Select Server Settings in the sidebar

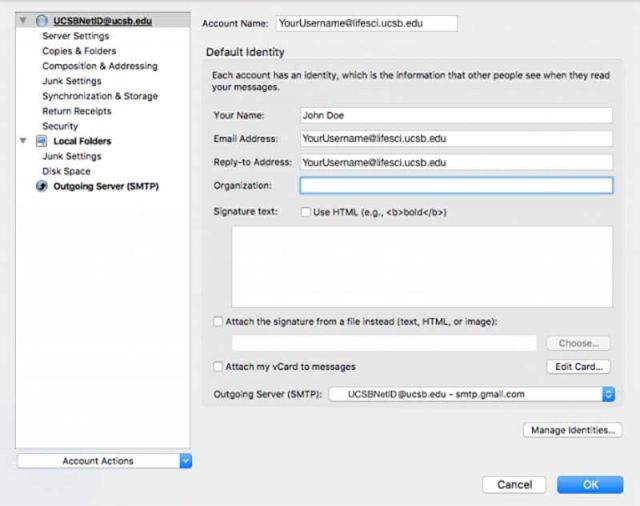tap(76, 36)
